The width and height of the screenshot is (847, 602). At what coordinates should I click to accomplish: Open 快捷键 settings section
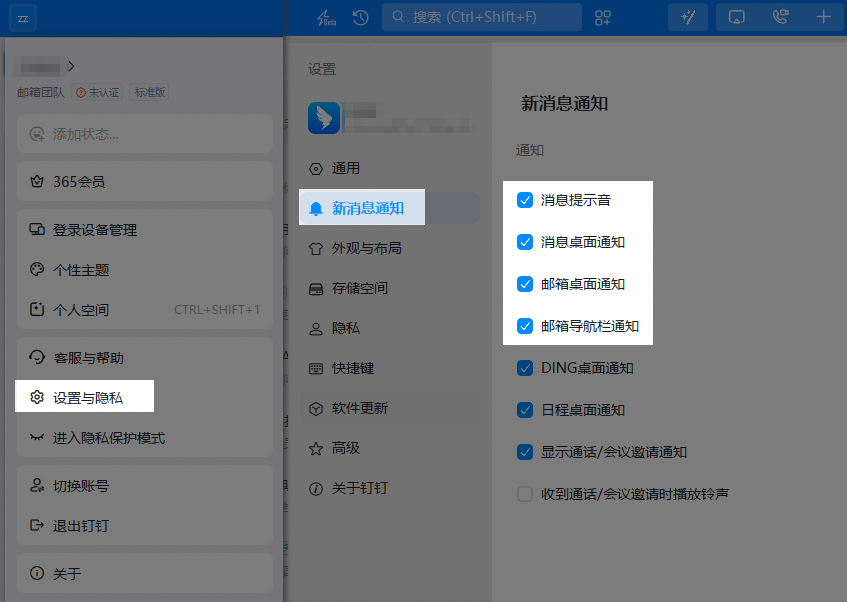pyautogui.click(x=352, y=368)
